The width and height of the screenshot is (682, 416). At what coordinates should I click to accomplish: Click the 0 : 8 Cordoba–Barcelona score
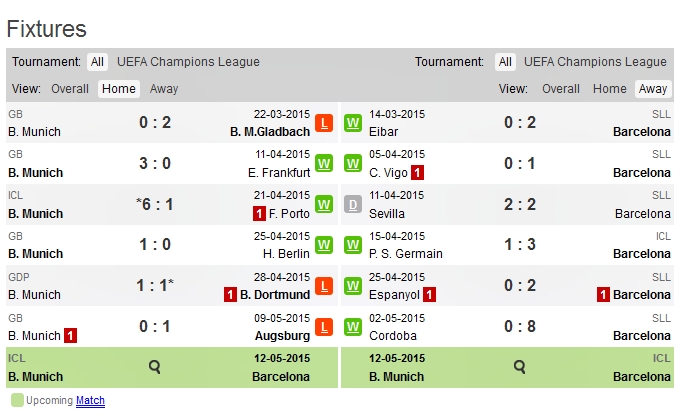(520, 327)
